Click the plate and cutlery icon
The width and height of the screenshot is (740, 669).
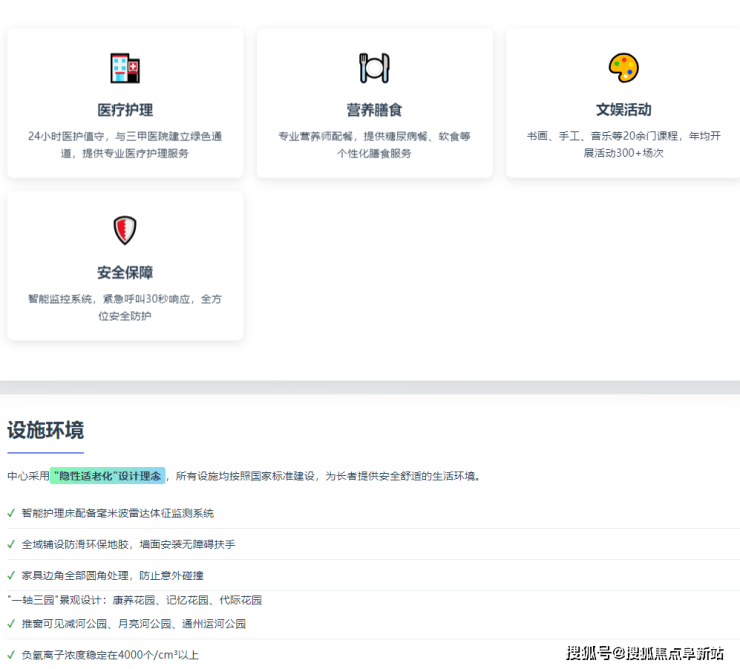374,68
